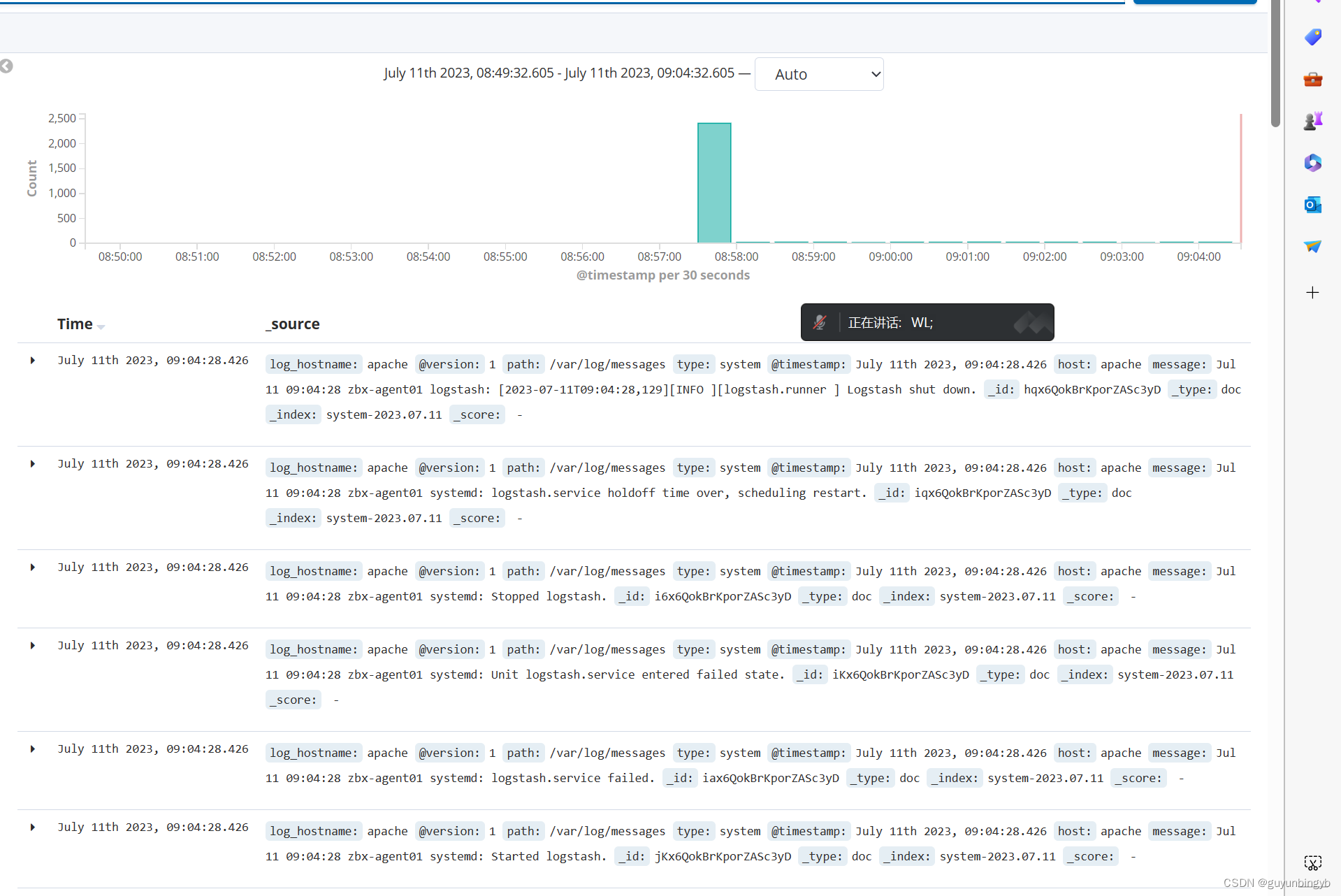Click the id jKx6QokBrKporZASc3yD value
The height and width of the screenshot is (896, 1341).
(723, 857)
